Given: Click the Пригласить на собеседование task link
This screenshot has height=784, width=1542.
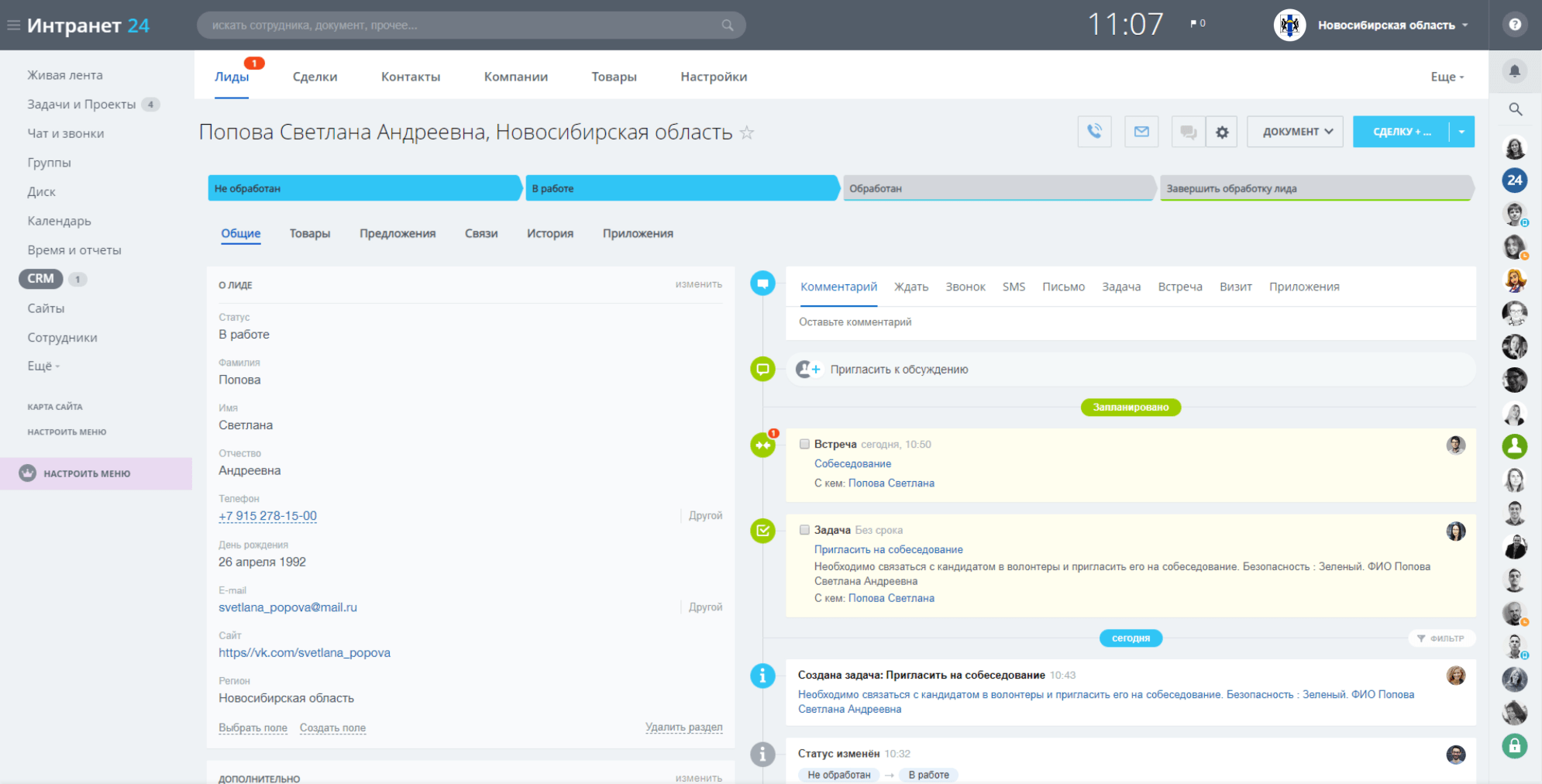Looking at the screenshot, I should 888,549.
